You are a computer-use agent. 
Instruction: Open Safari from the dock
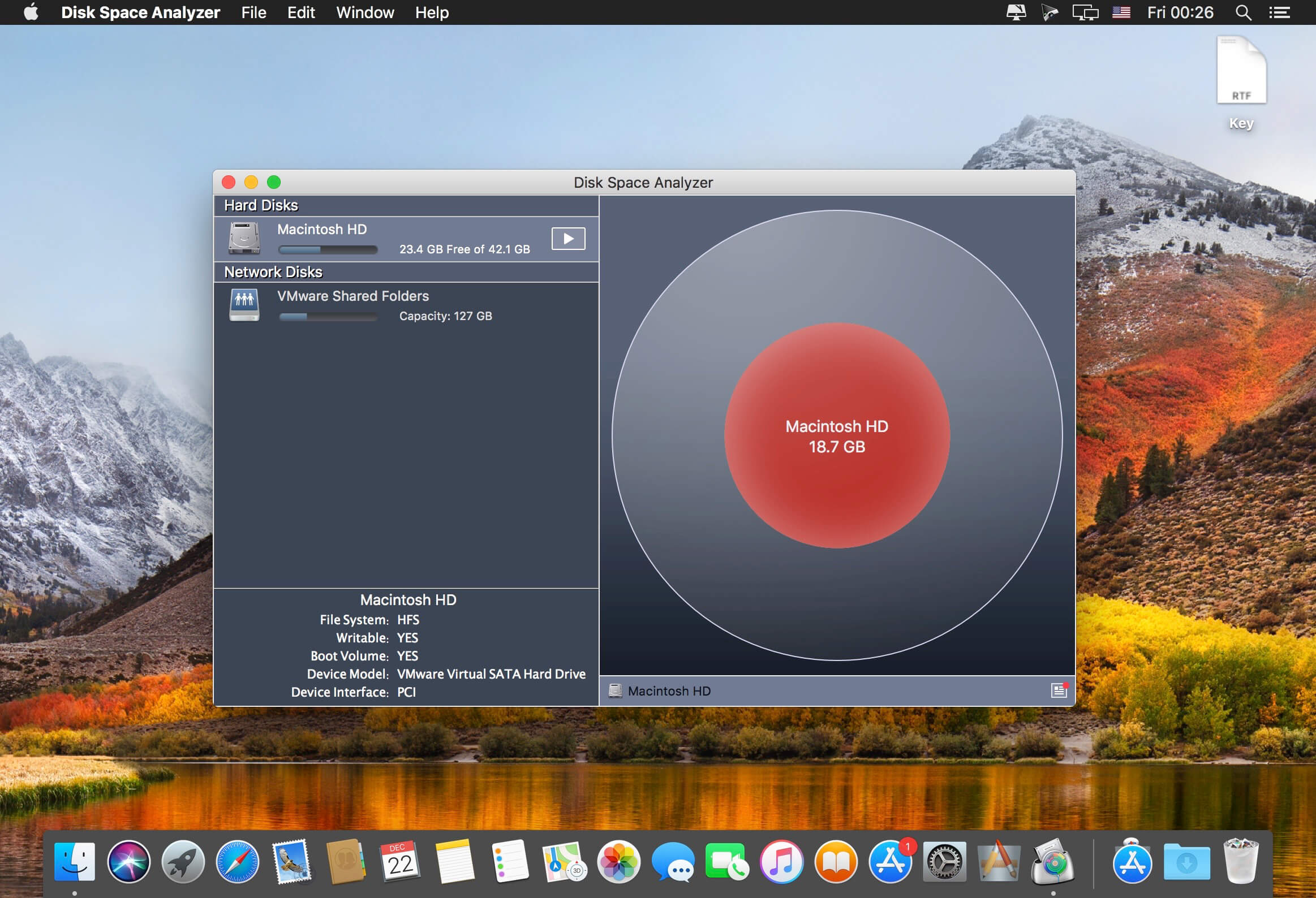(x=238, y=861)
